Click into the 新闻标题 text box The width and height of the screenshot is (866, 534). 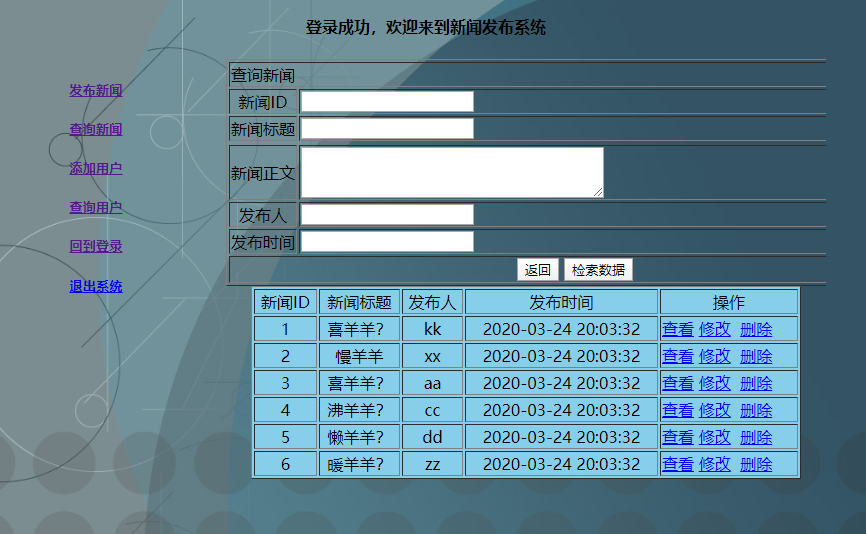[x=387, y=129]
